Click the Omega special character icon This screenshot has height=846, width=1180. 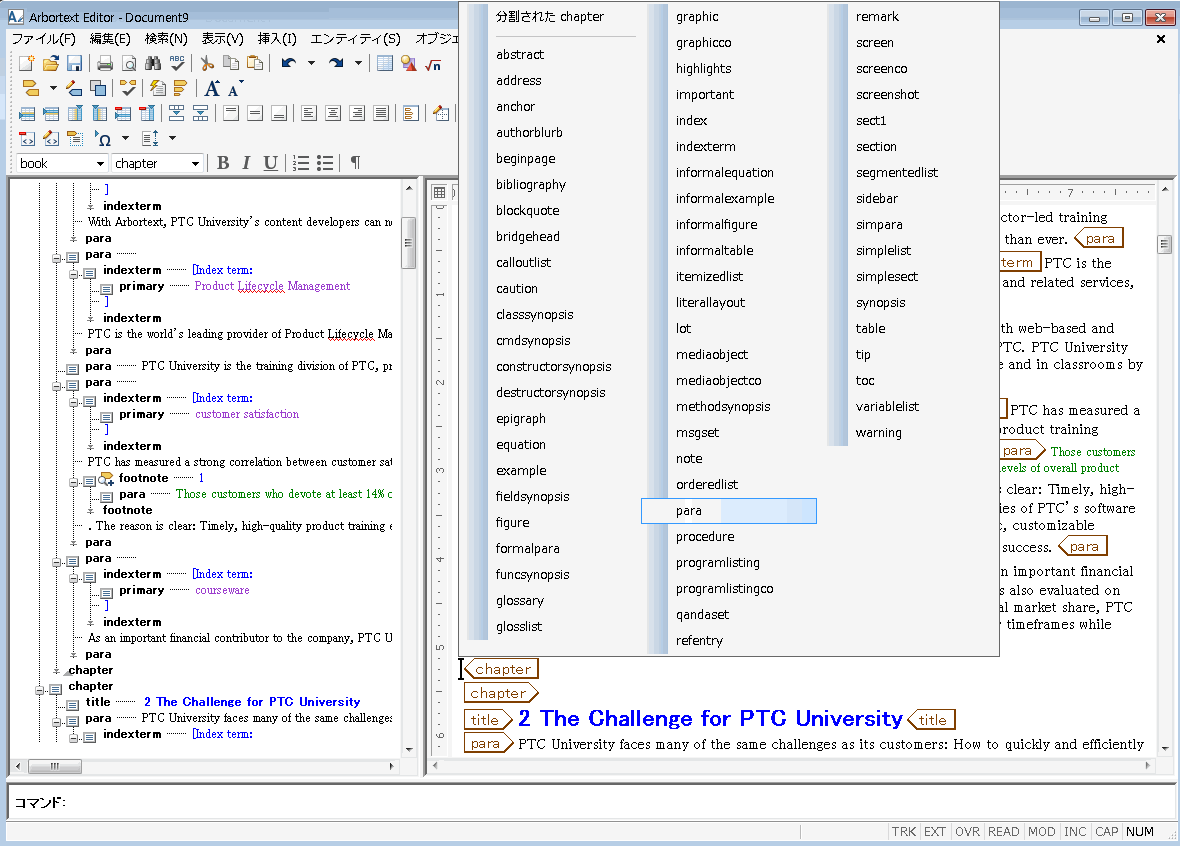103,138
